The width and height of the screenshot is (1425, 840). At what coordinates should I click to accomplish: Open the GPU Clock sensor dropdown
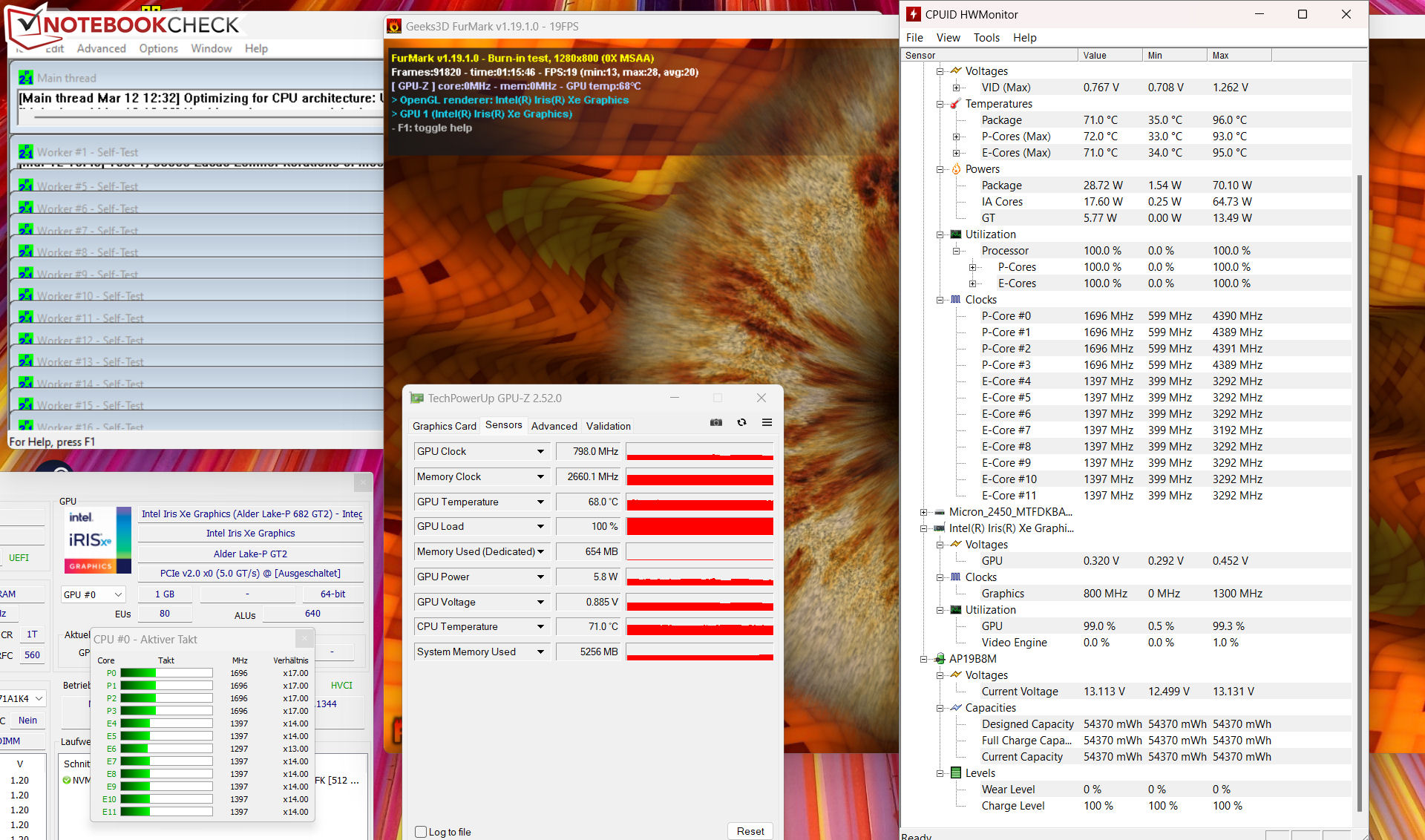(540, 451)
